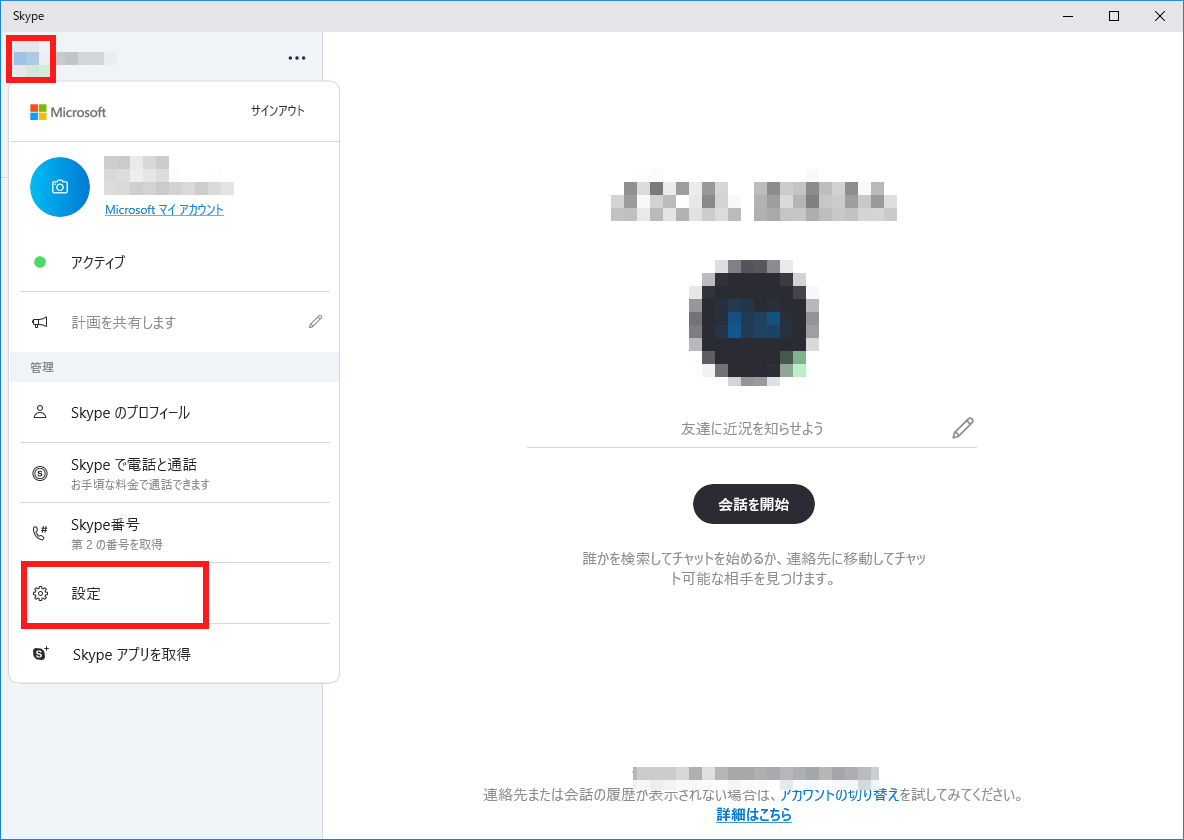The image size is (1184, 840).
Task: Click 計画を共有します mood field
Action: [174, 322]
